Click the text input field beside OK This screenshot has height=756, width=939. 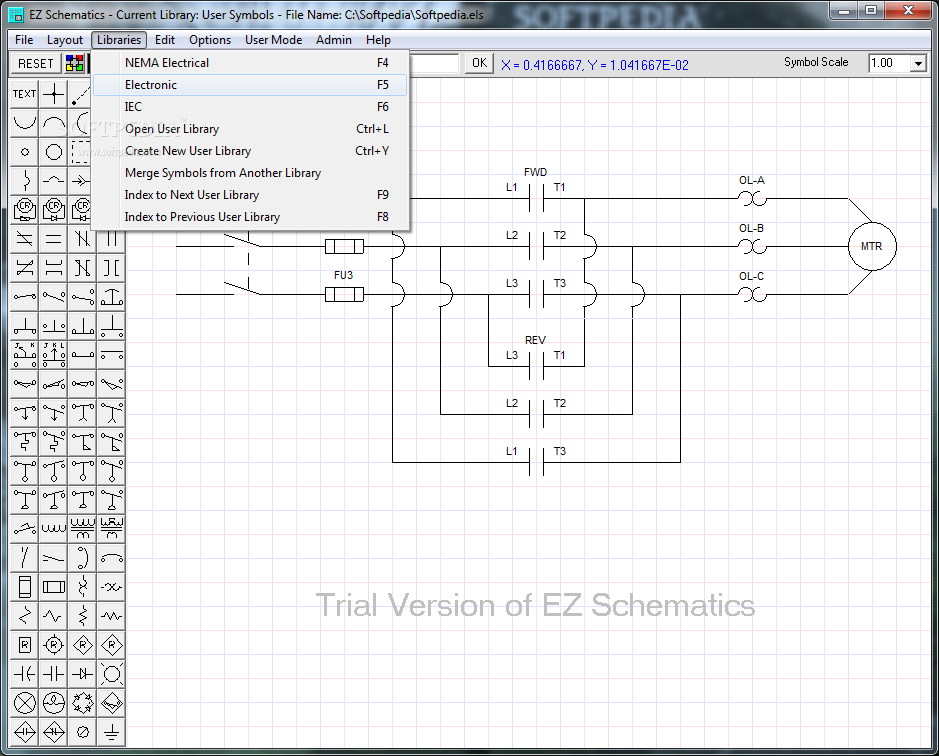click(x=435, y=63)
